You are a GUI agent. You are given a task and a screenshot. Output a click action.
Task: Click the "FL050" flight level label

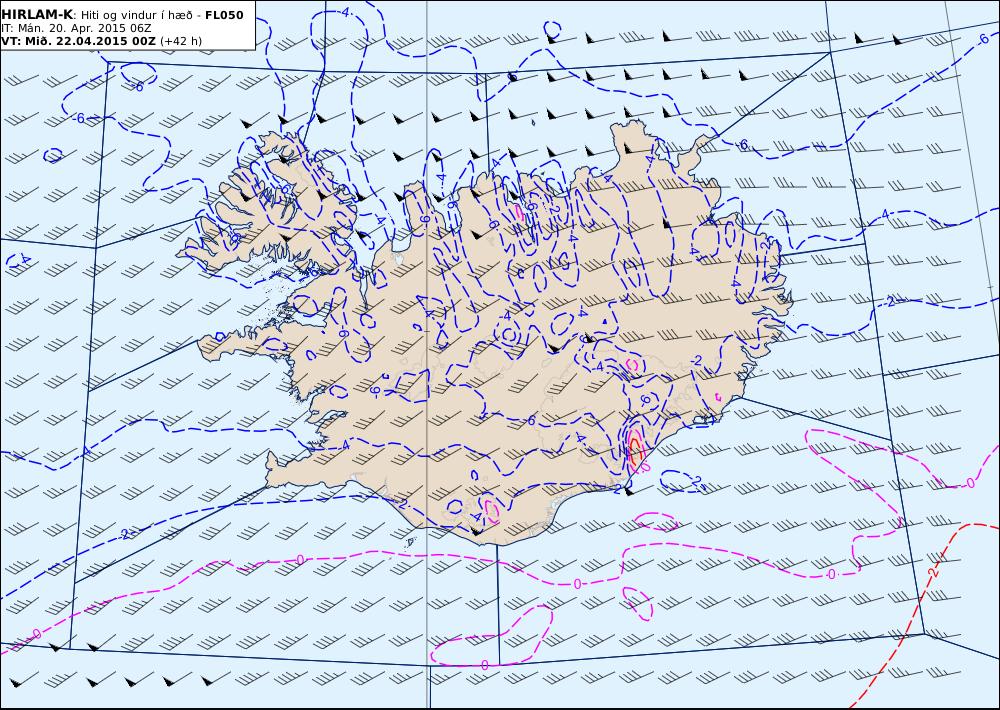[224, 15]
